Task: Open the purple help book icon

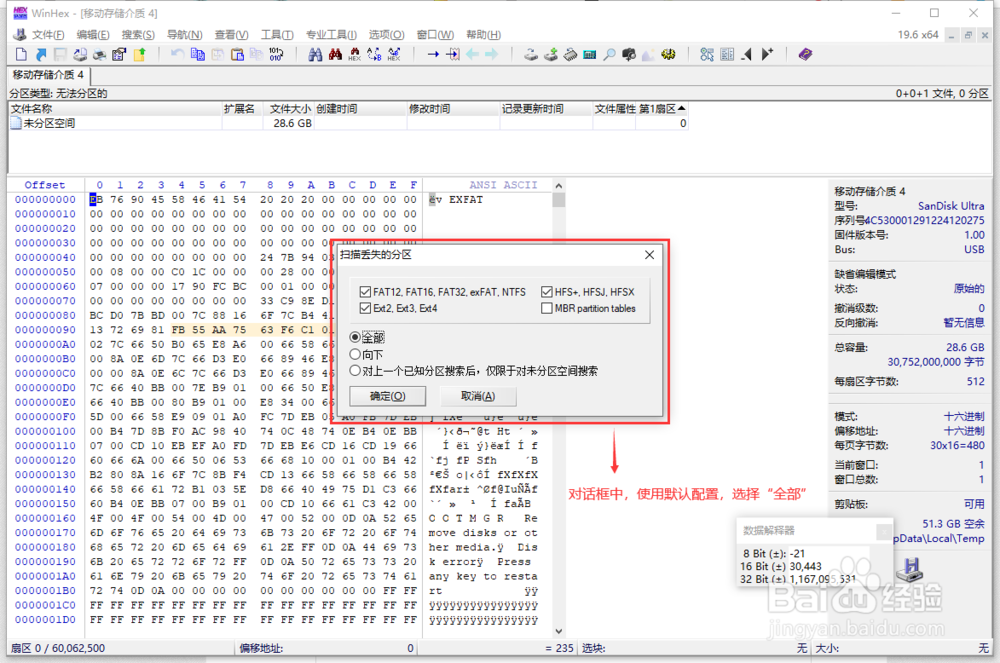Action: [x=805, y=54]
